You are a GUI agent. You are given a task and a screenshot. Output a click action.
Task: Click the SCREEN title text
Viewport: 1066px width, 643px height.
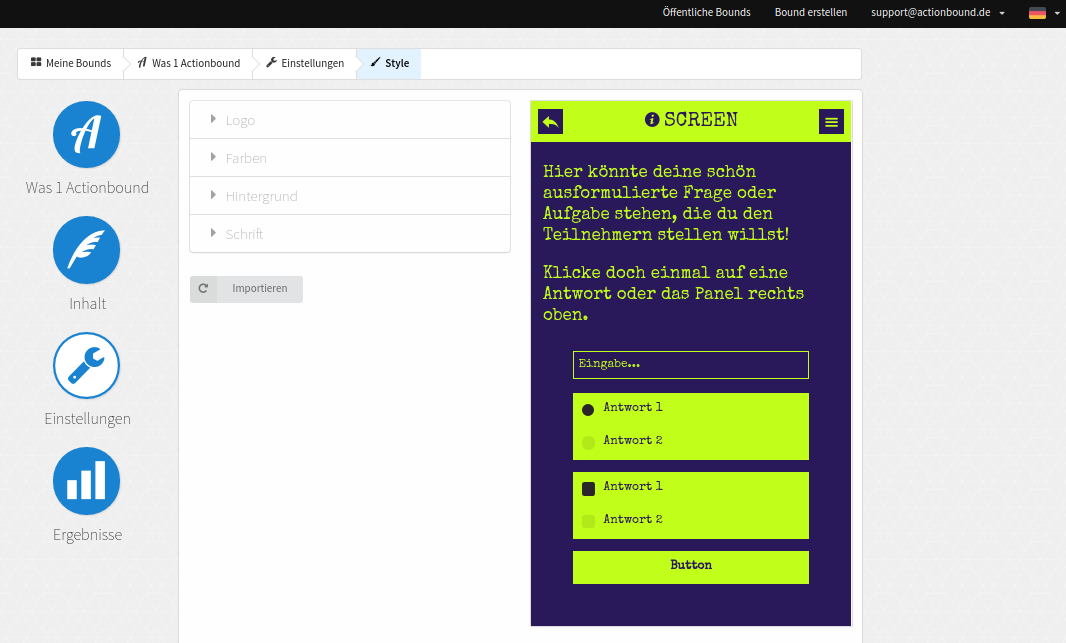pos(701,120)
